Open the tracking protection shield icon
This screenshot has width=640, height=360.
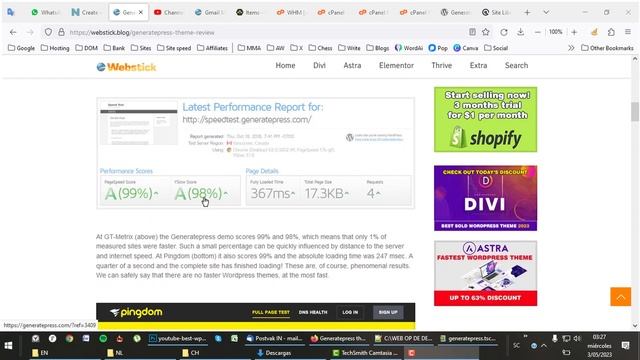coord(48,32)
